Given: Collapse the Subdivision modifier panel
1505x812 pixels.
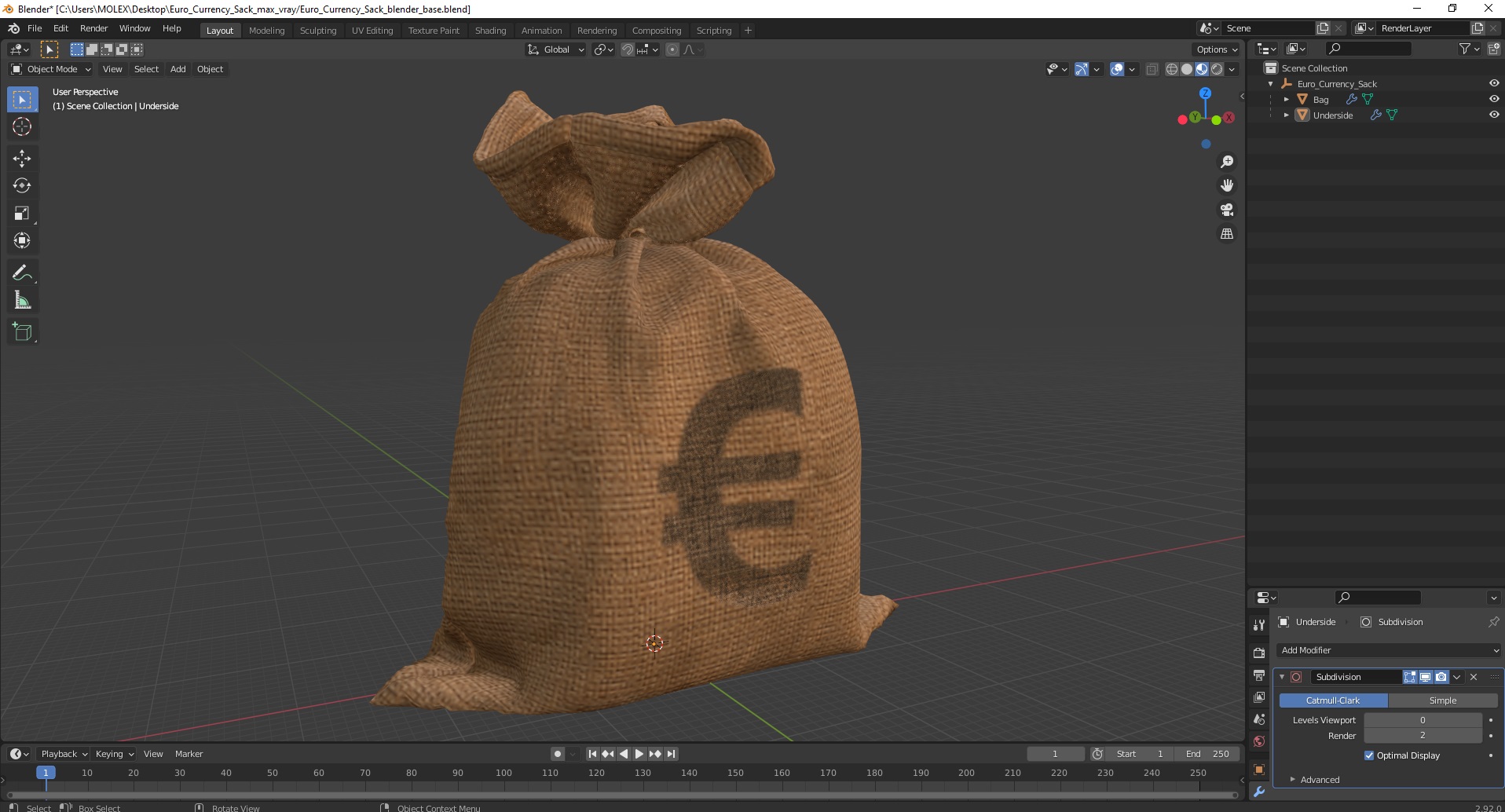Looking at the screenshot, I should (x=1282, y=677).
